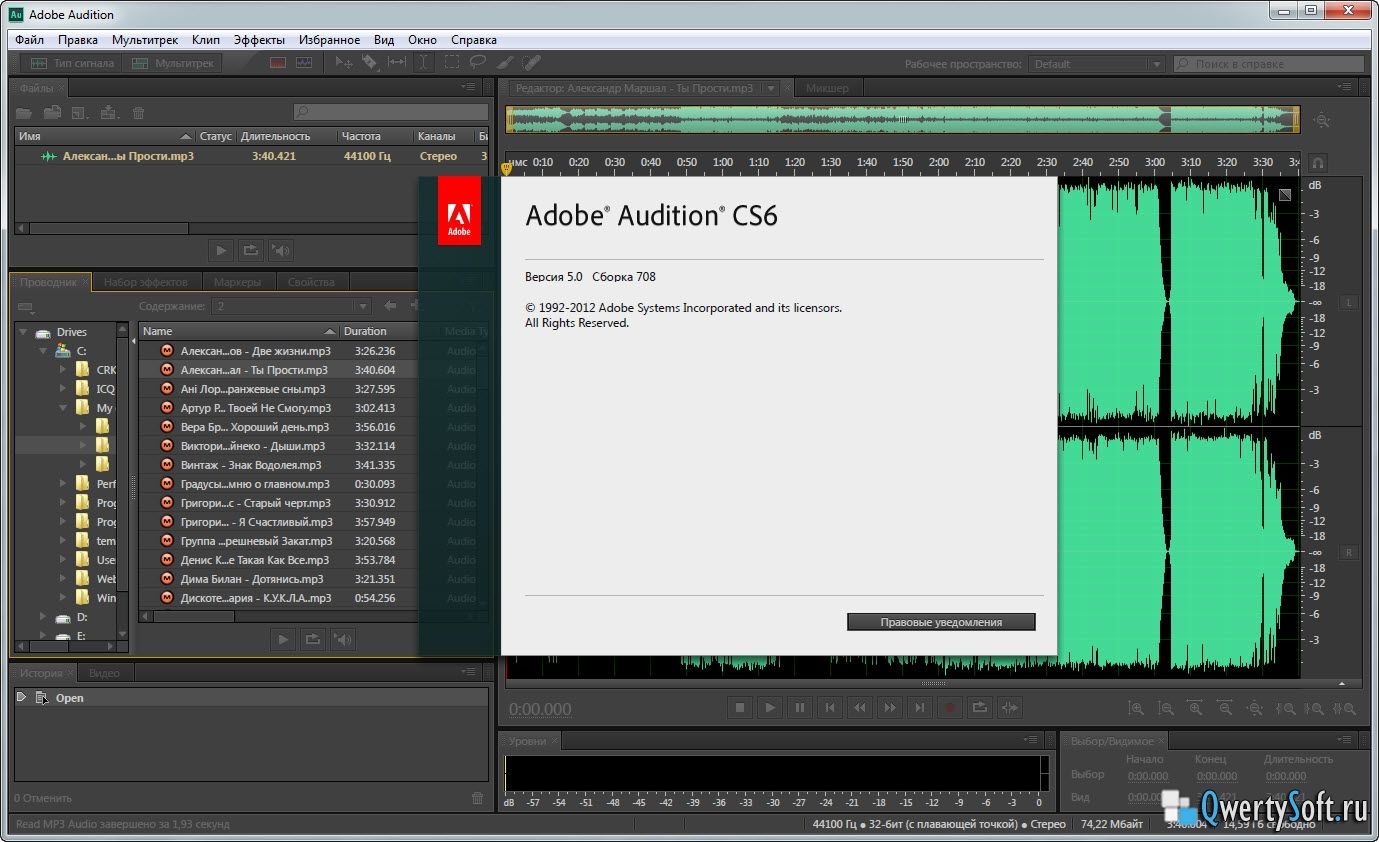
Task: Toggle auto-play speaker in Файлы panel
Action: point(281,250)
